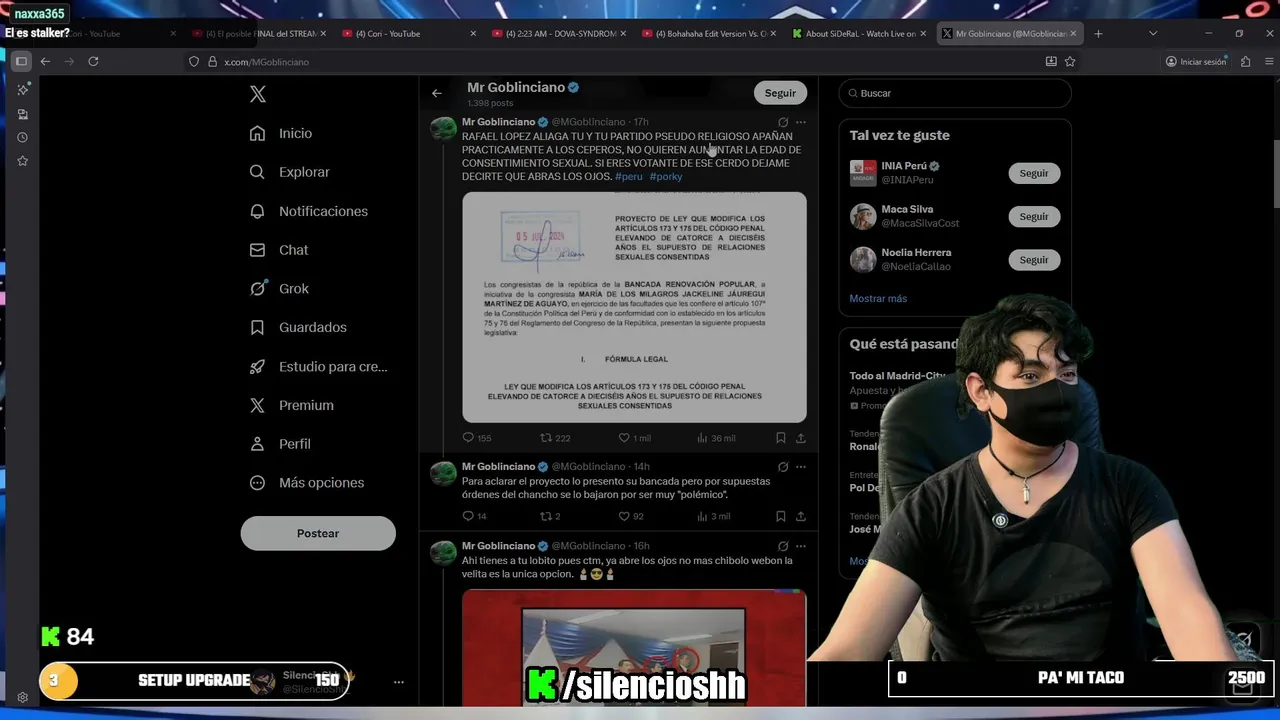1280x720 pixels.
Task: Reply to the 14h post with 14 comments
Action: click(475, 516)
